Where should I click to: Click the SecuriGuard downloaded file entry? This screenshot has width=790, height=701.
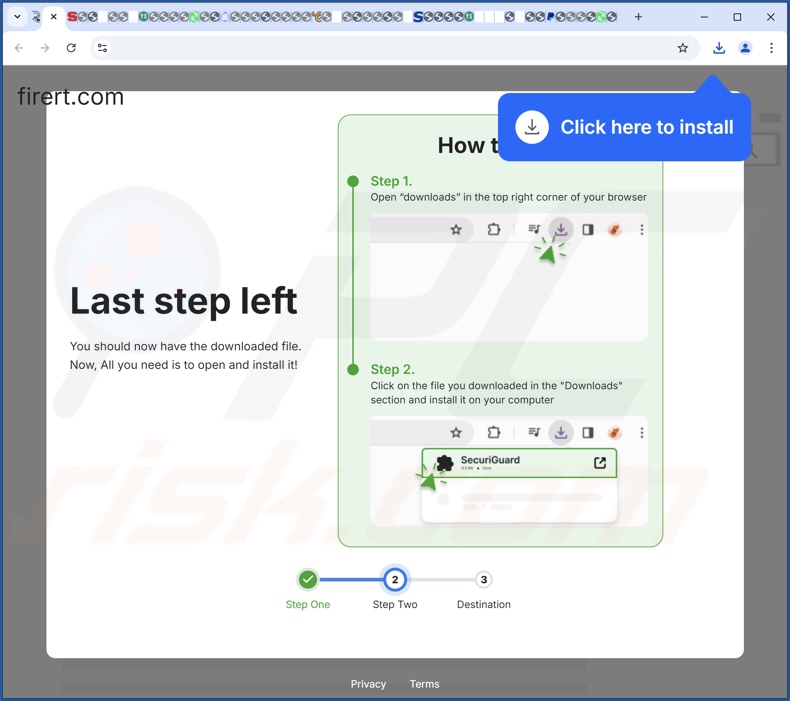[x=519, y=463]
